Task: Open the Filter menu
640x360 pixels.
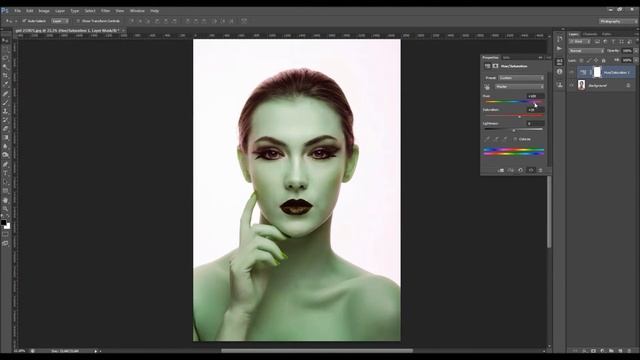Action: (x=105, y=11)
